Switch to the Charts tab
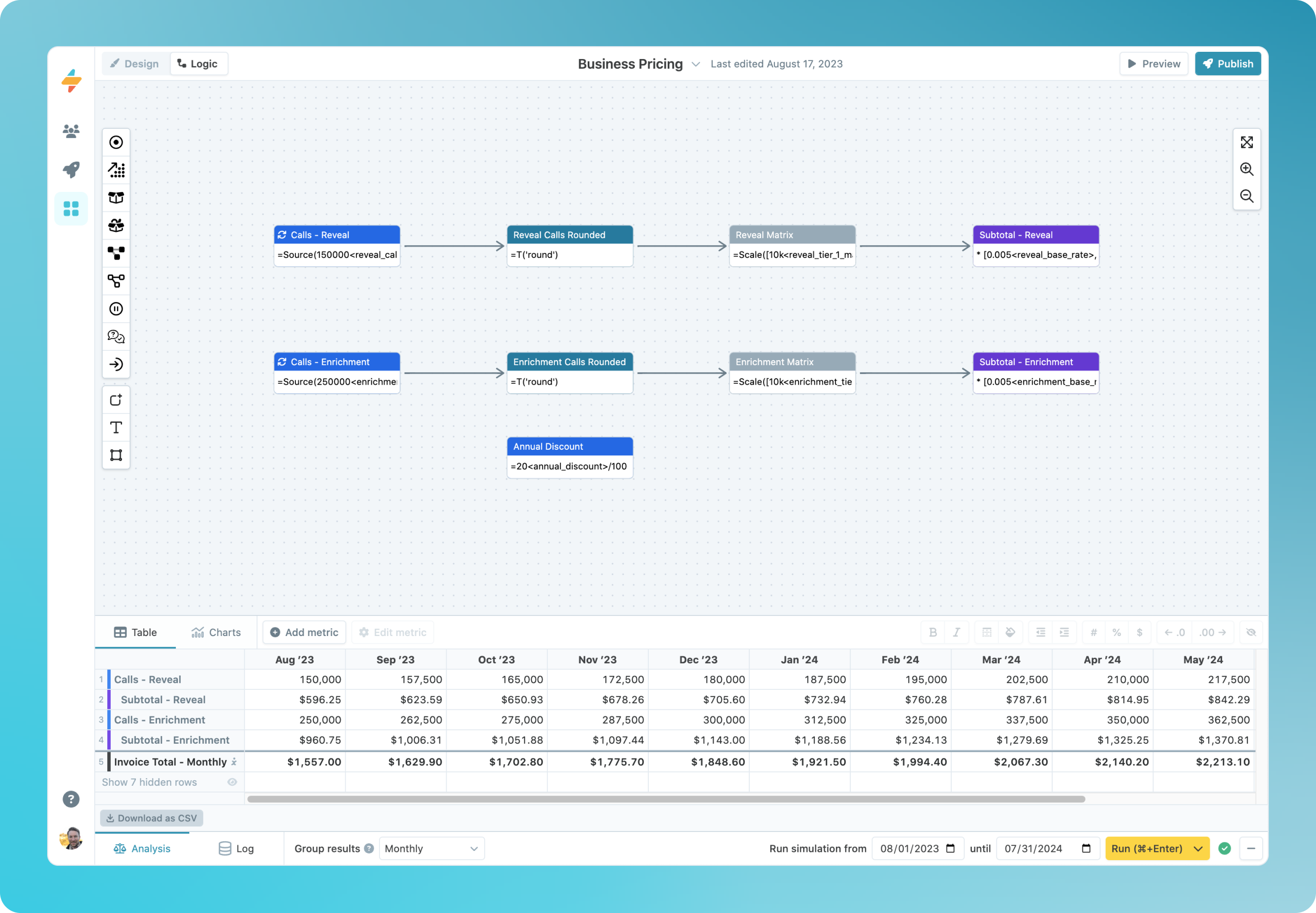The height and width of the screenshot is (913, 1316). pos(216,632)
